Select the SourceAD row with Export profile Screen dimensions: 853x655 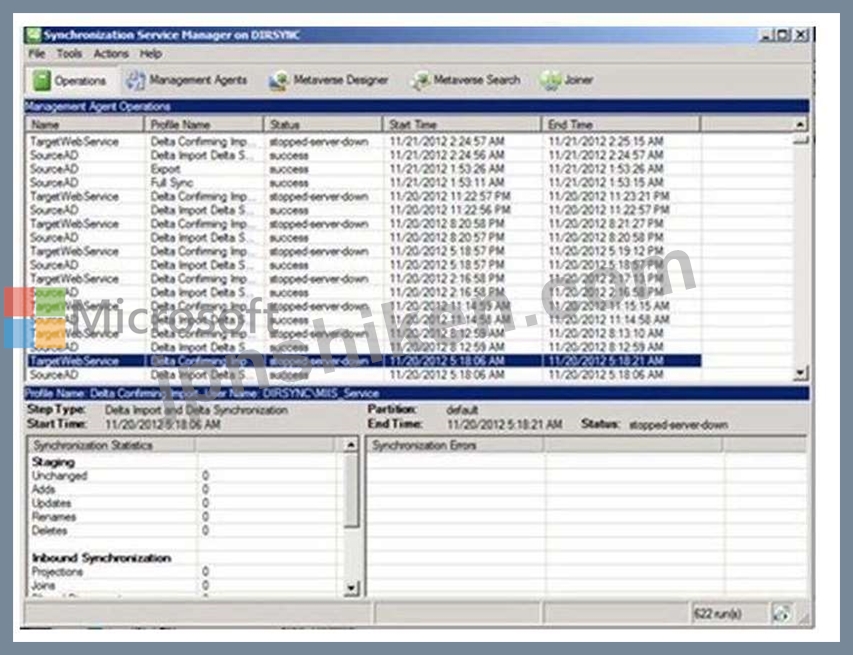coord(363,169)
